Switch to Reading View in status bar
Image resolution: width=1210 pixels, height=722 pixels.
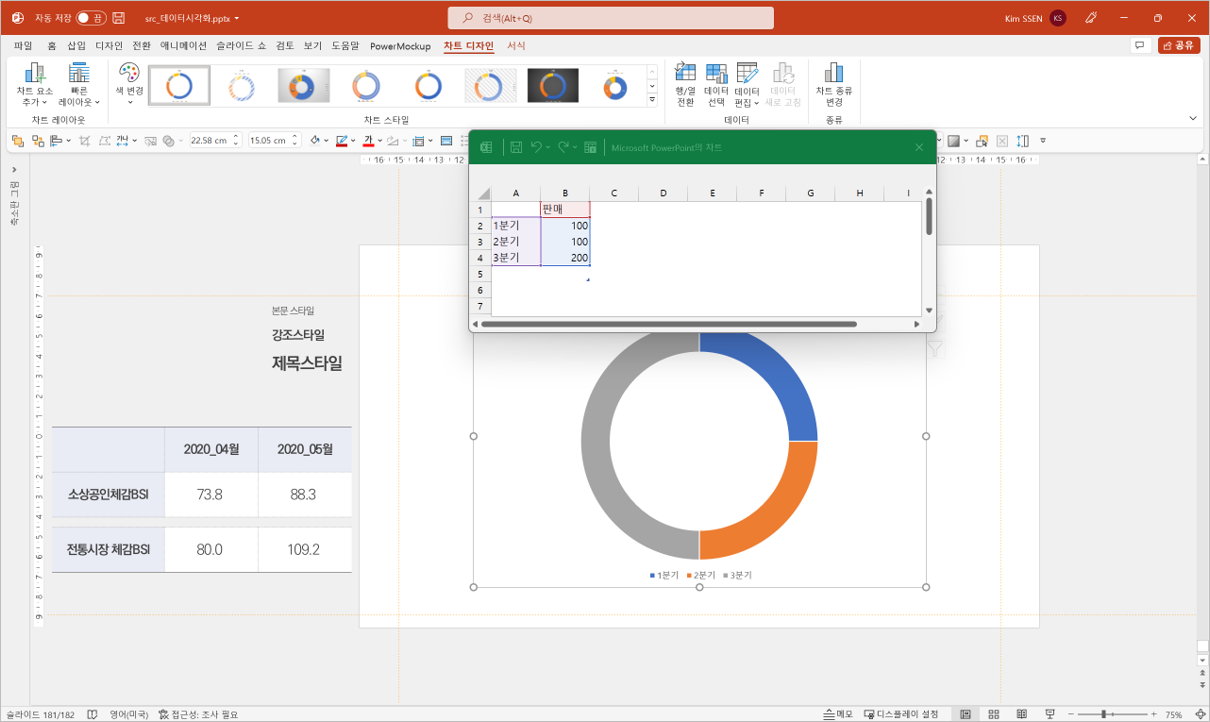pos(1022,714)
